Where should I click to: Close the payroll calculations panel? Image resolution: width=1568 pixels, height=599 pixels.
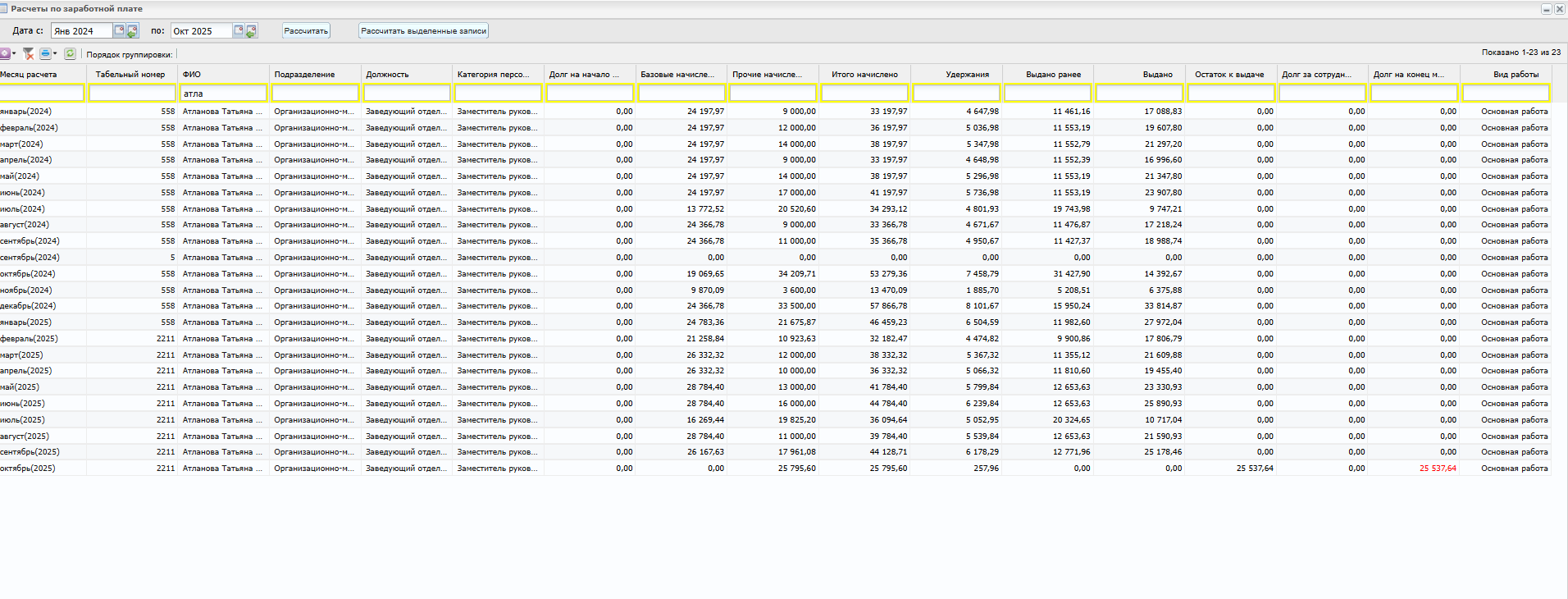[1560, 9]
